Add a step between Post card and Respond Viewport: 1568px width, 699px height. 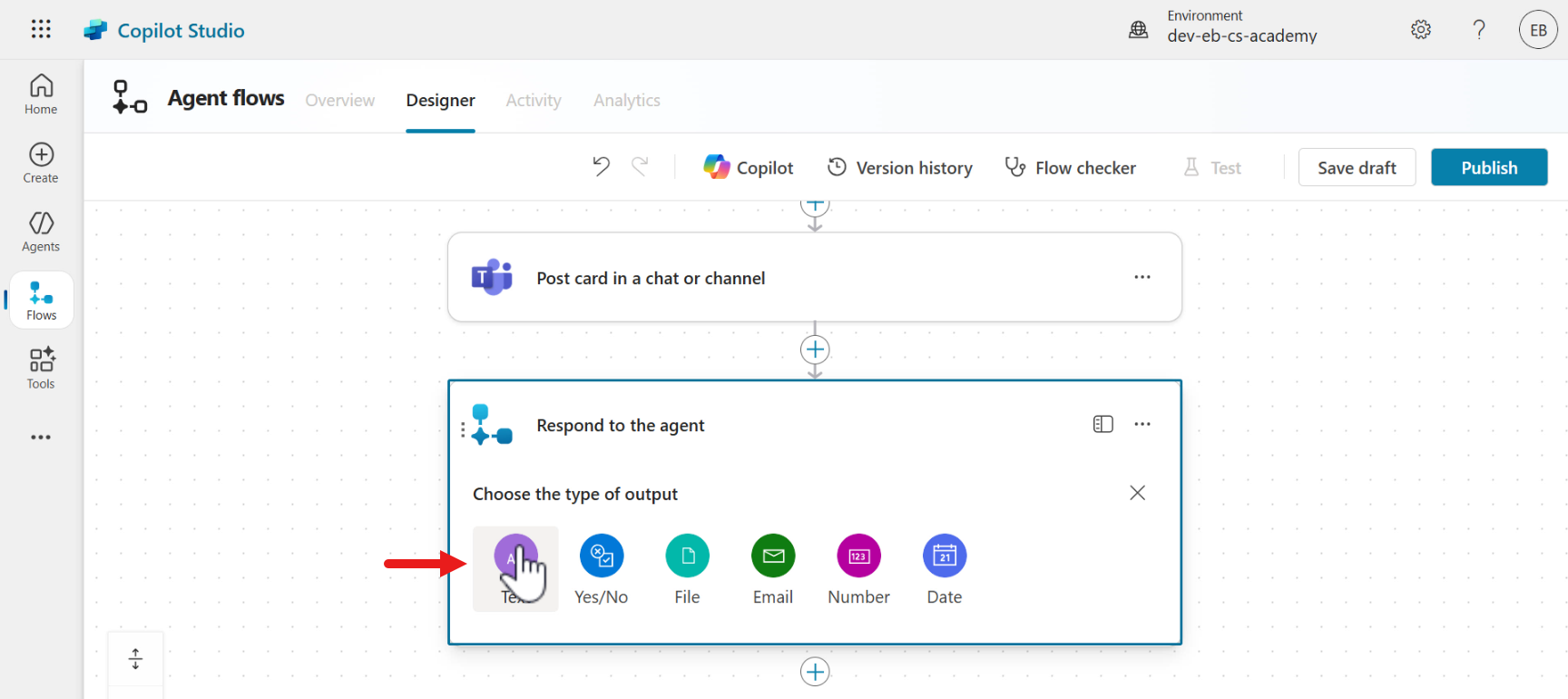click(x=815, y=349)
